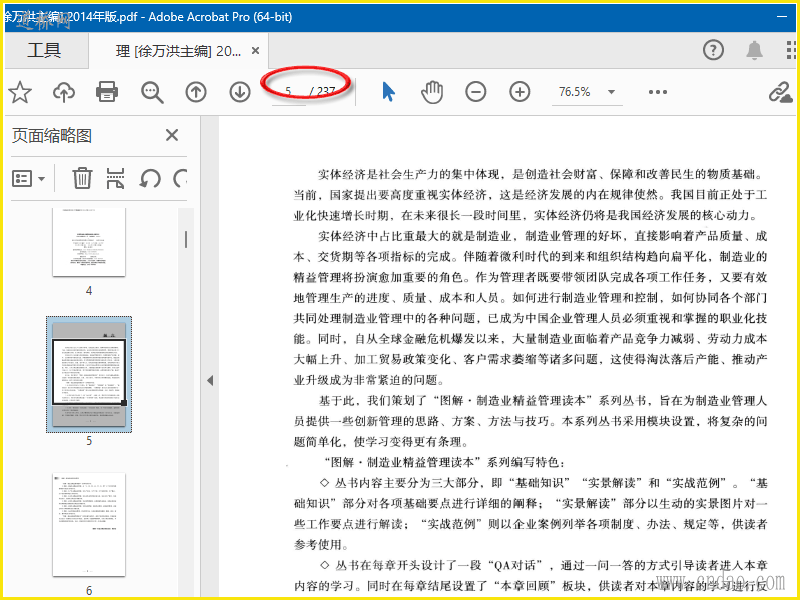Select the arrow selection tool
This screenshot has width=800, height=600.
click(388, 92)
